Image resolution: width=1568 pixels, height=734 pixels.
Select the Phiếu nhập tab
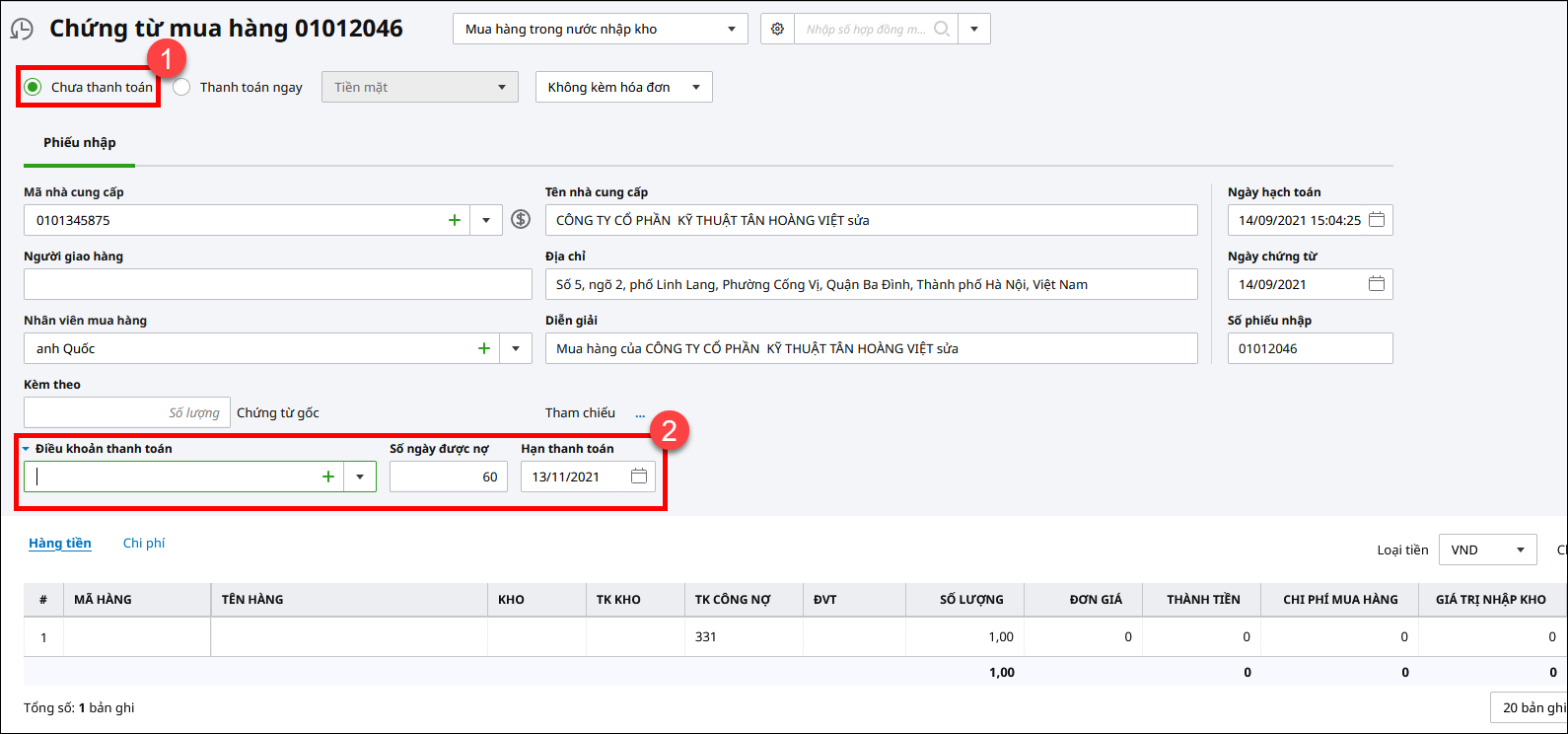[x=79, y=143]
